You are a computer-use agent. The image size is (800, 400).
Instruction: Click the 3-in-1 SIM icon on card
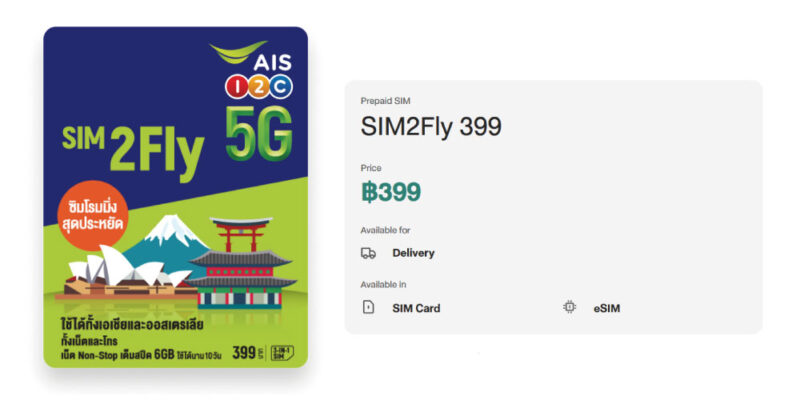point(282,353)
